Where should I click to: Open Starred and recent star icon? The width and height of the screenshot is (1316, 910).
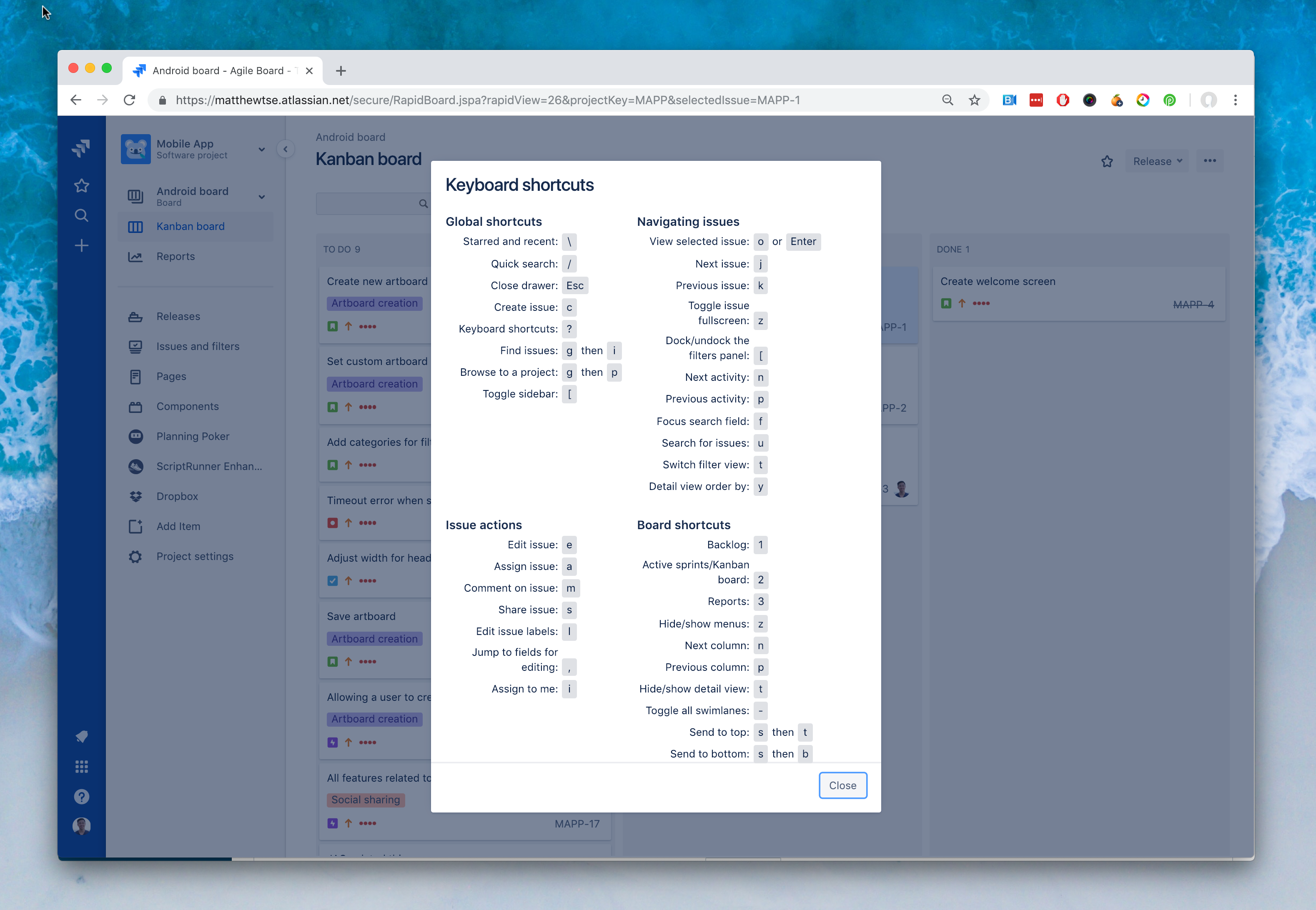point(82,185)
